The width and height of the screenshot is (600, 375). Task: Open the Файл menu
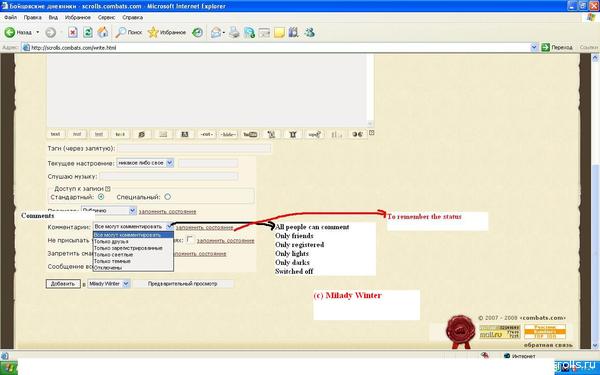coord(10,18)
